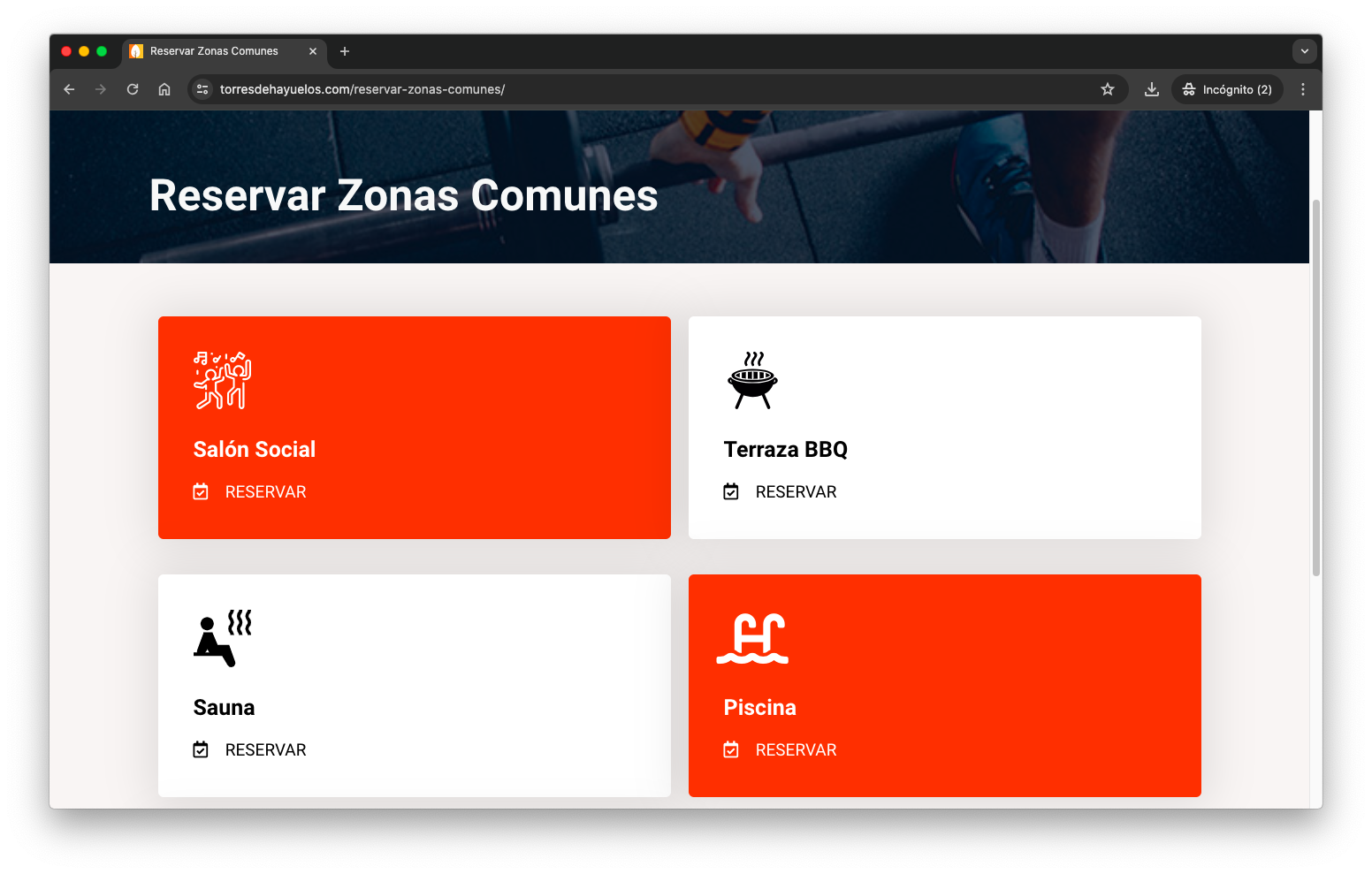Screen dimensions: 1372x874
Task: Go back with the browser back arrow
Action: (x=69, y=89)
